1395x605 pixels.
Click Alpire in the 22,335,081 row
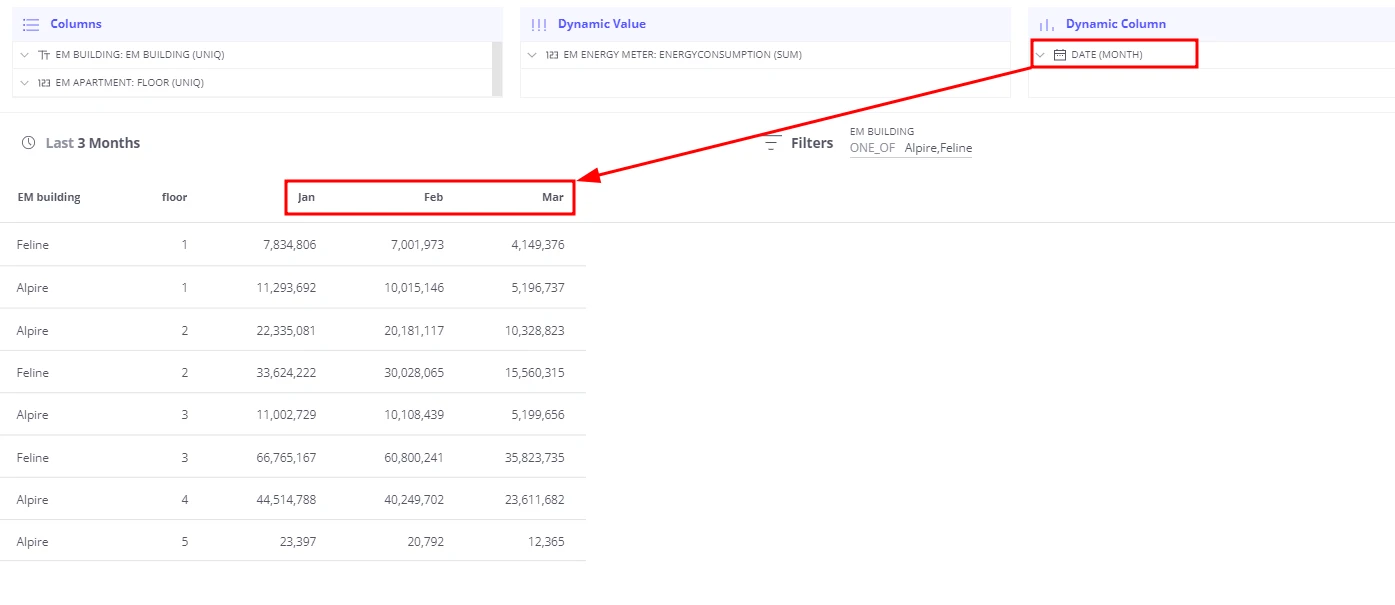point(32,331)
